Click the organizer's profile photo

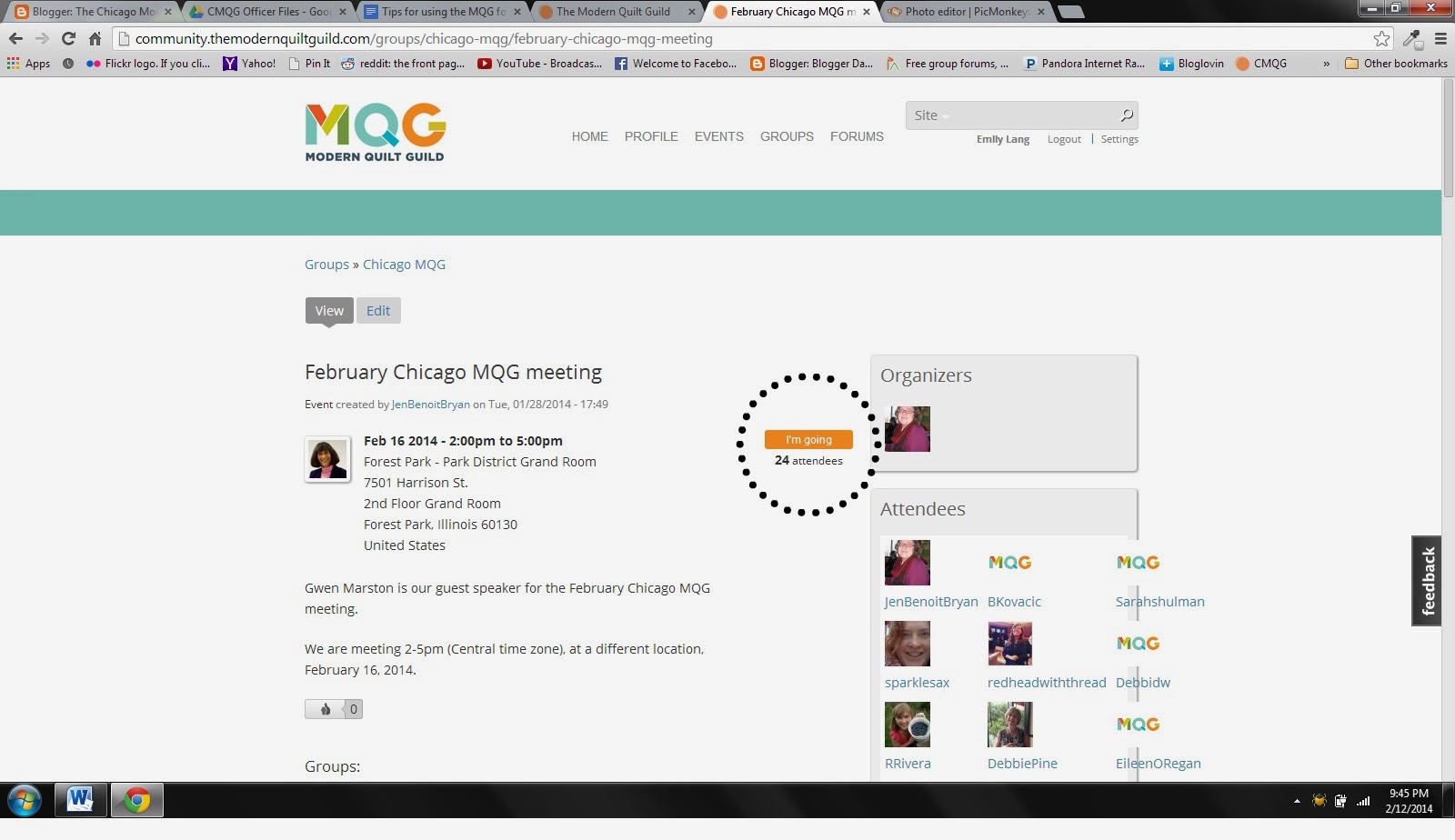pyautogui.click(x=908, y=429)
